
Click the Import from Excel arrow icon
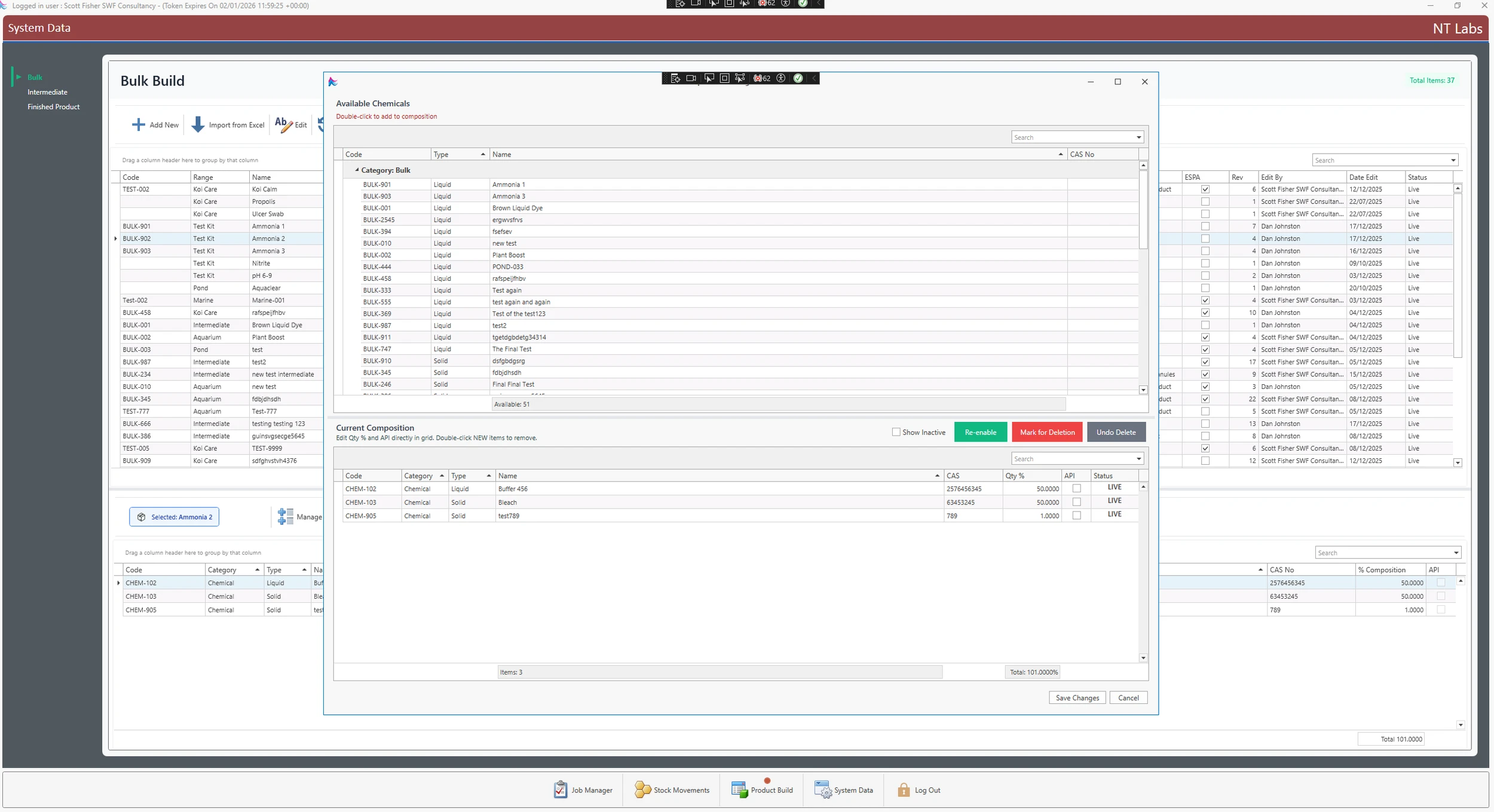[x=198, y=124]
